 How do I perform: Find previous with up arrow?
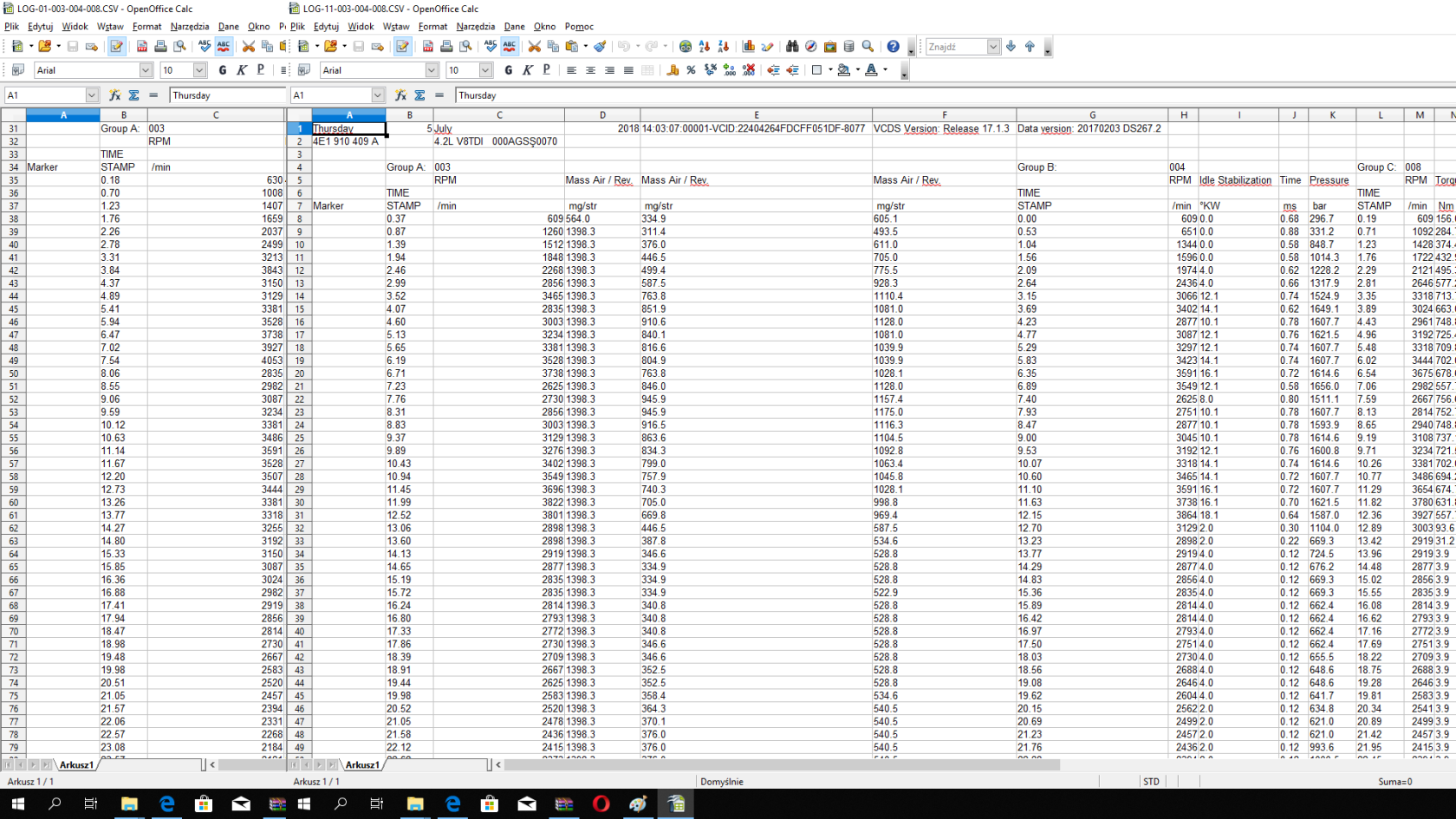[1030, 47]
